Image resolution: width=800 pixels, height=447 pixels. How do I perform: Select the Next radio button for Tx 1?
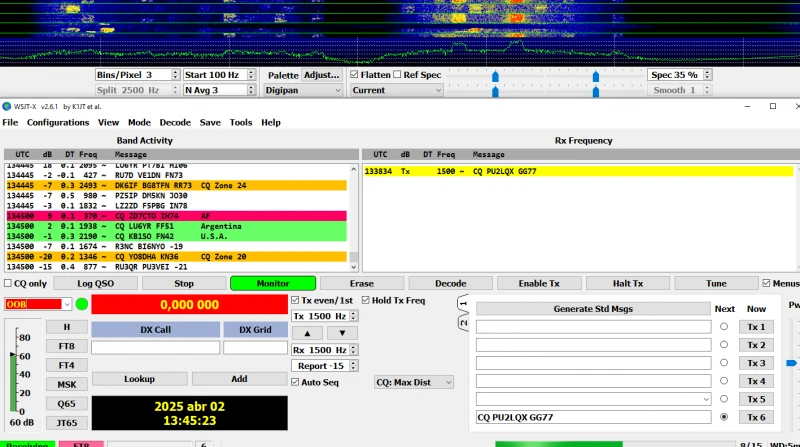click(x=724, y=327)
